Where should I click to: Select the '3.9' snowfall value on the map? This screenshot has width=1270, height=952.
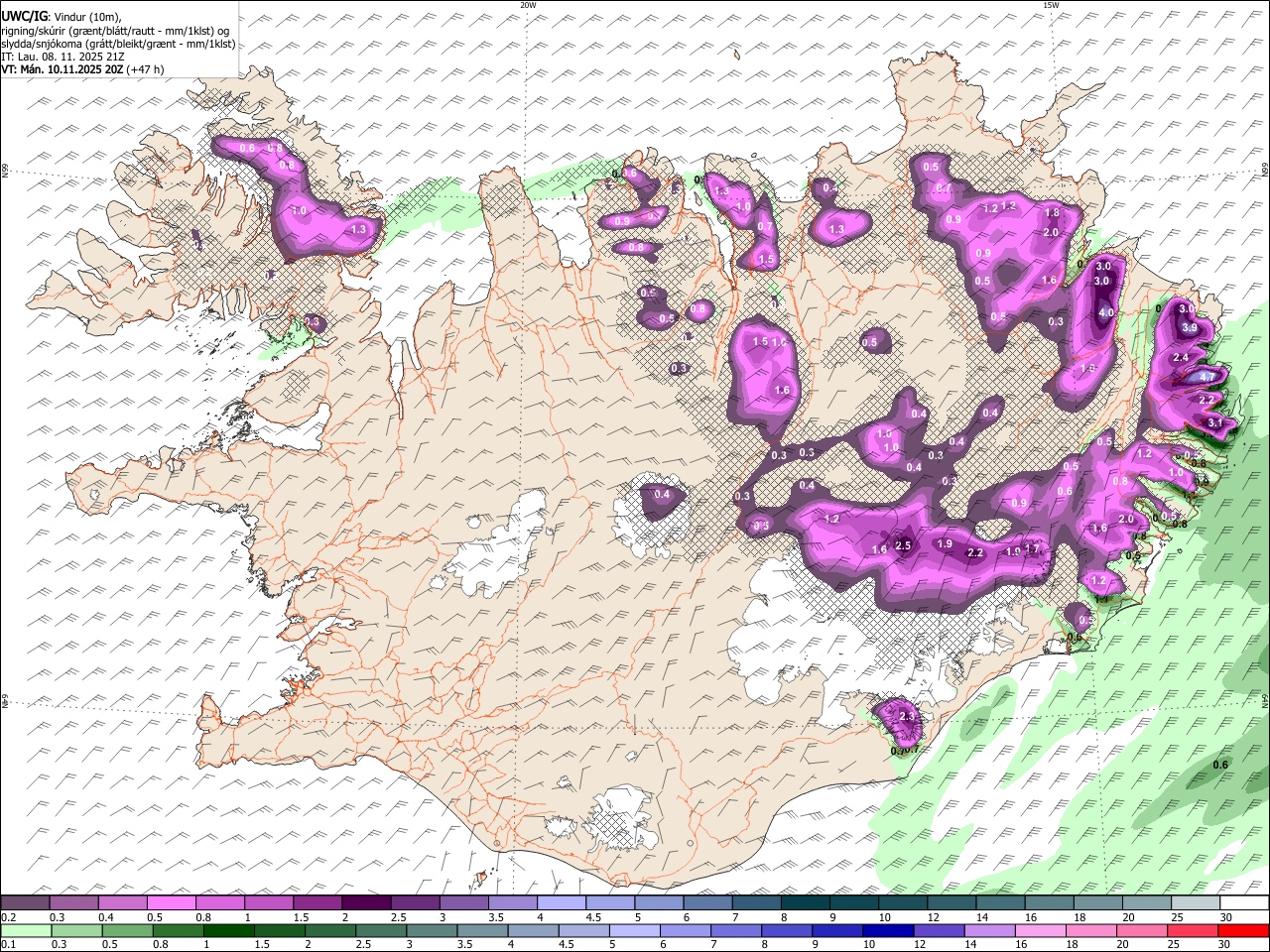click(x=1191, y=327)
